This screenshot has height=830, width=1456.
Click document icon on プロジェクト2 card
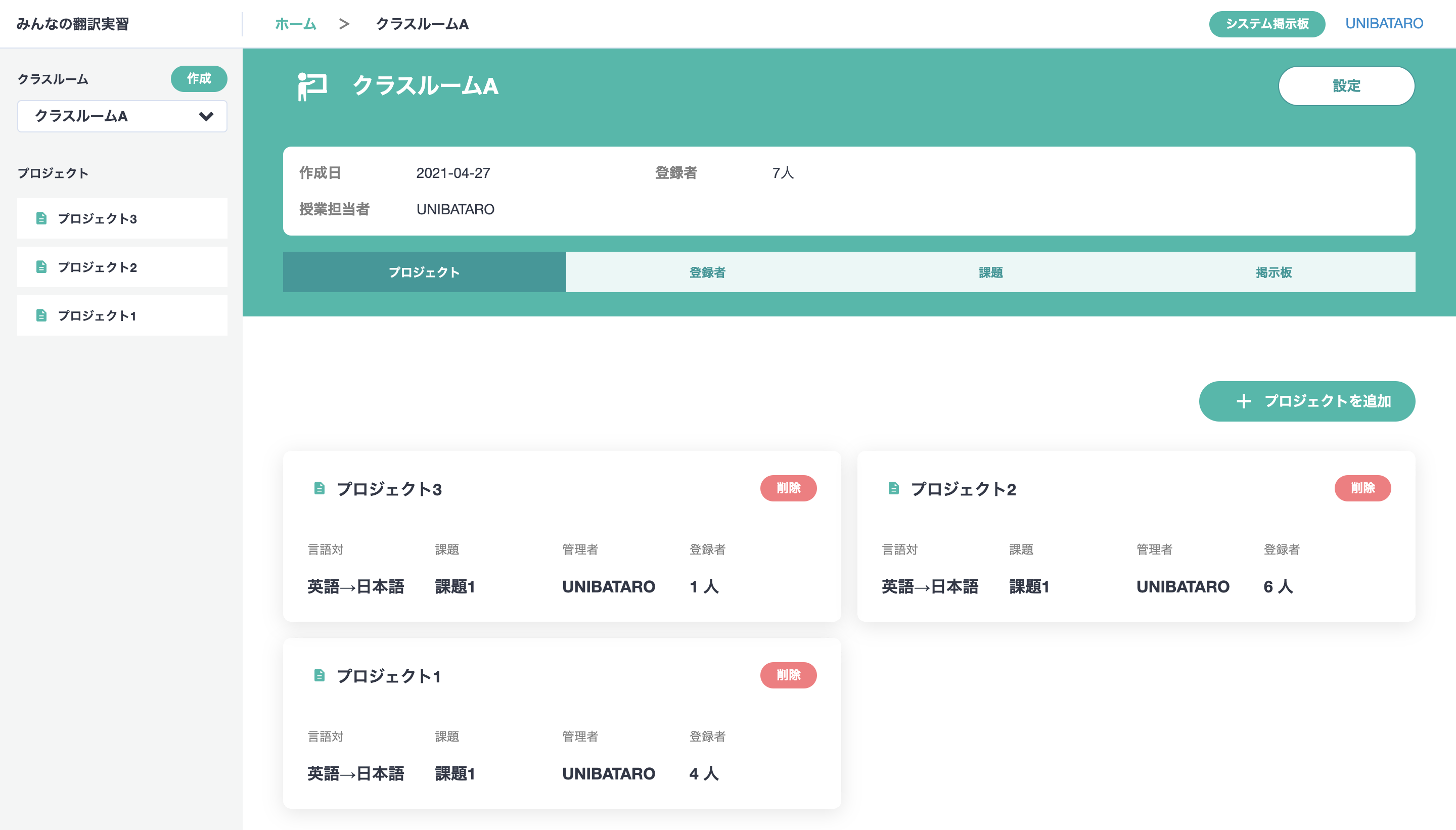tap(893, 488)
